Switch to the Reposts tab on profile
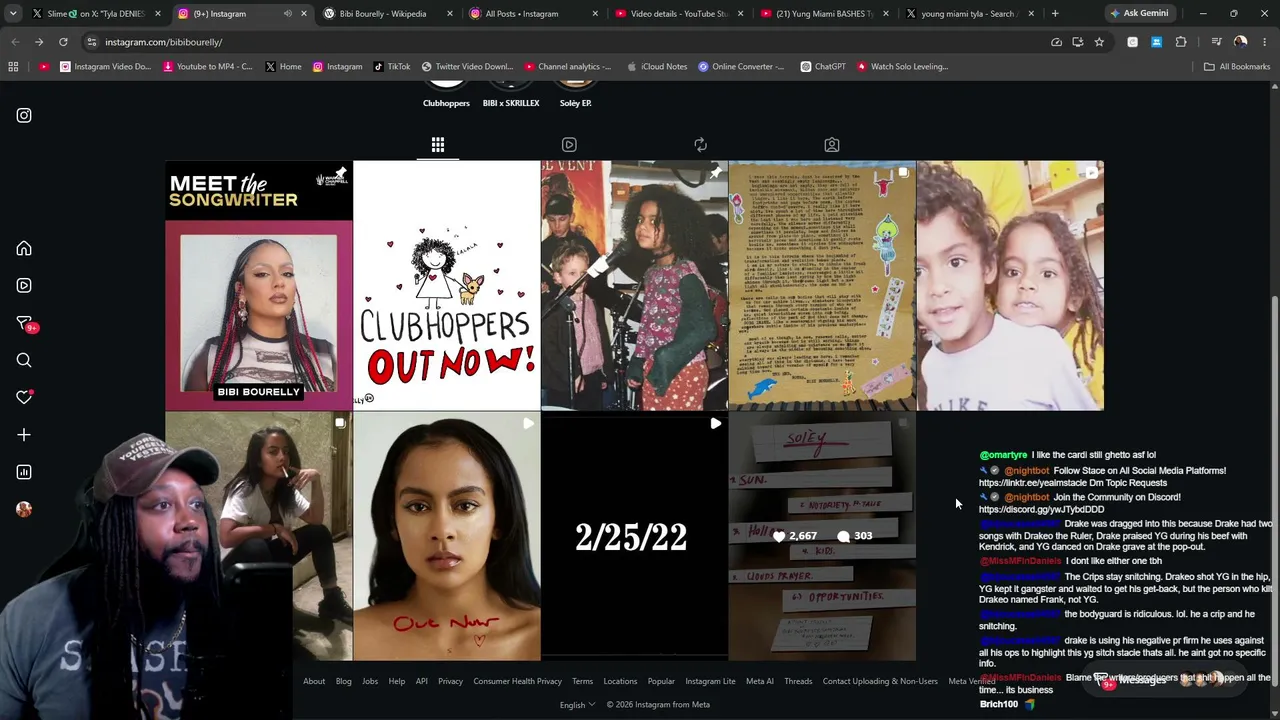Image resolution: width=1280 pixels, height=720 pixels. pyautogui.click(x=700, y=145)
